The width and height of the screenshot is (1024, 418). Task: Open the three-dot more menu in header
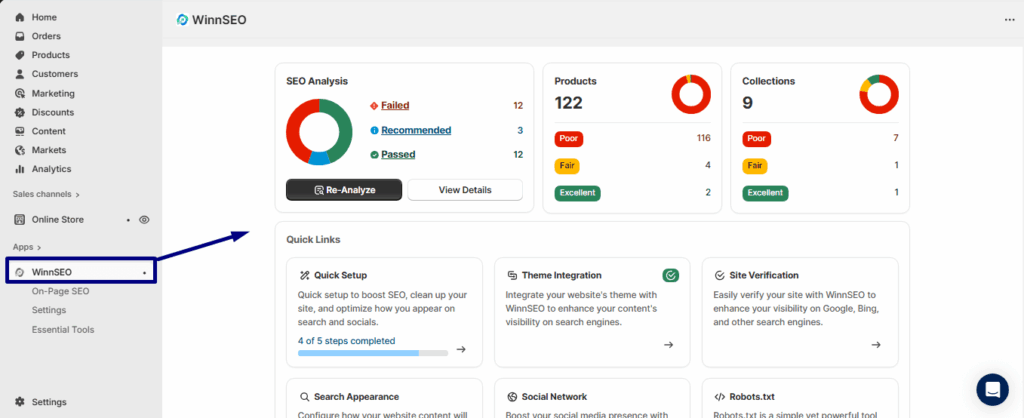1010,20
